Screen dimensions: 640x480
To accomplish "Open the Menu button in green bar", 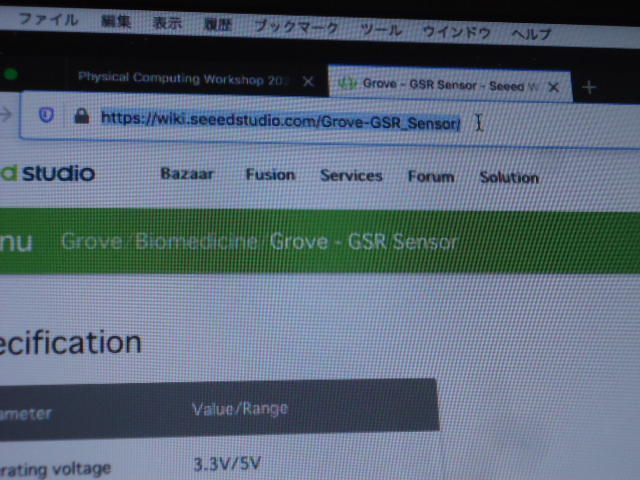I will tap(16, 242).
